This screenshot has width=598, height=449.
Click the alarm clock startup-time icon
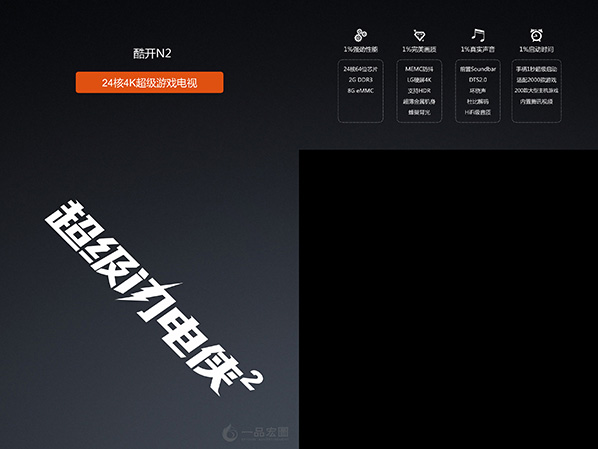point(536,35)
